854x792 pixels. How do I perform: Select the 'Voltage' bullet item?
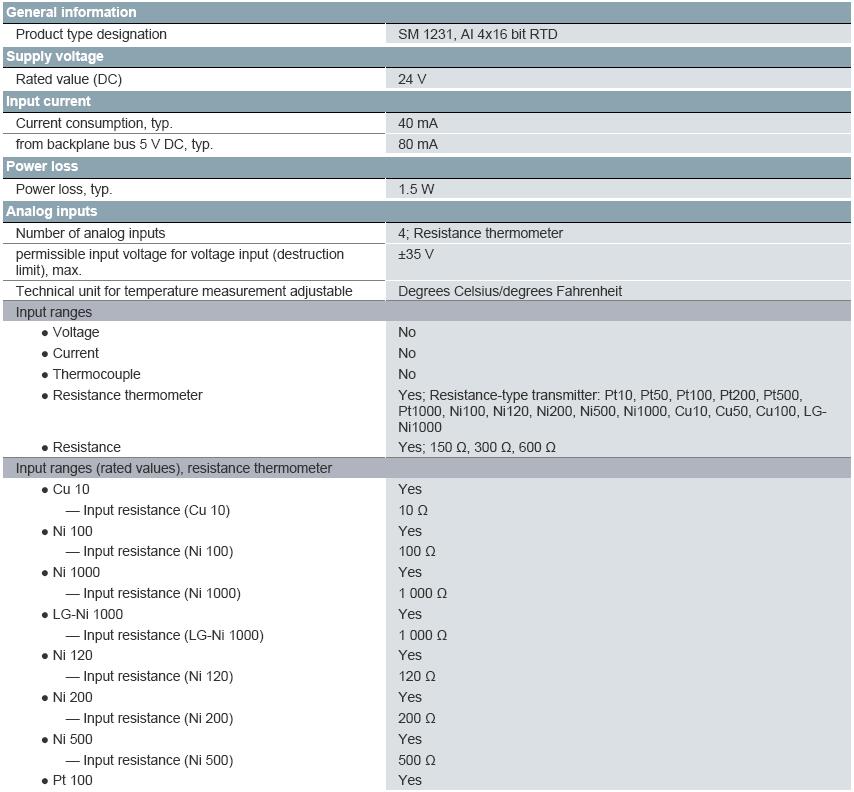pos(71,332)
